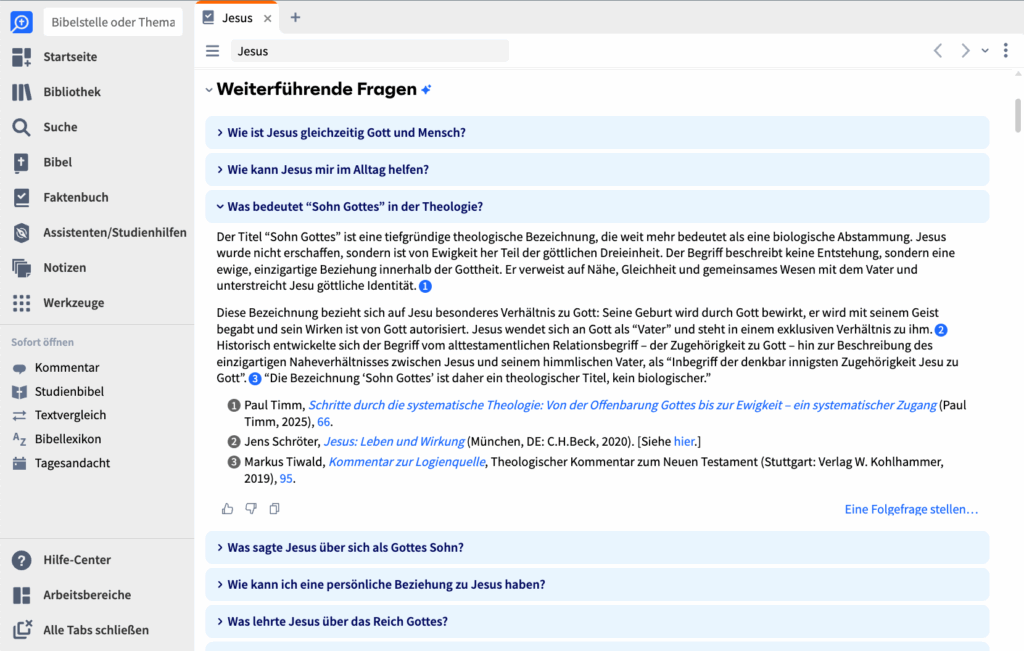The height and width of the screenshot is (651, 1024).
Task: Expand "Wie ist Jesus gleichzeitig Gott und Mensch?"
Action: click(x=346, y=132)
